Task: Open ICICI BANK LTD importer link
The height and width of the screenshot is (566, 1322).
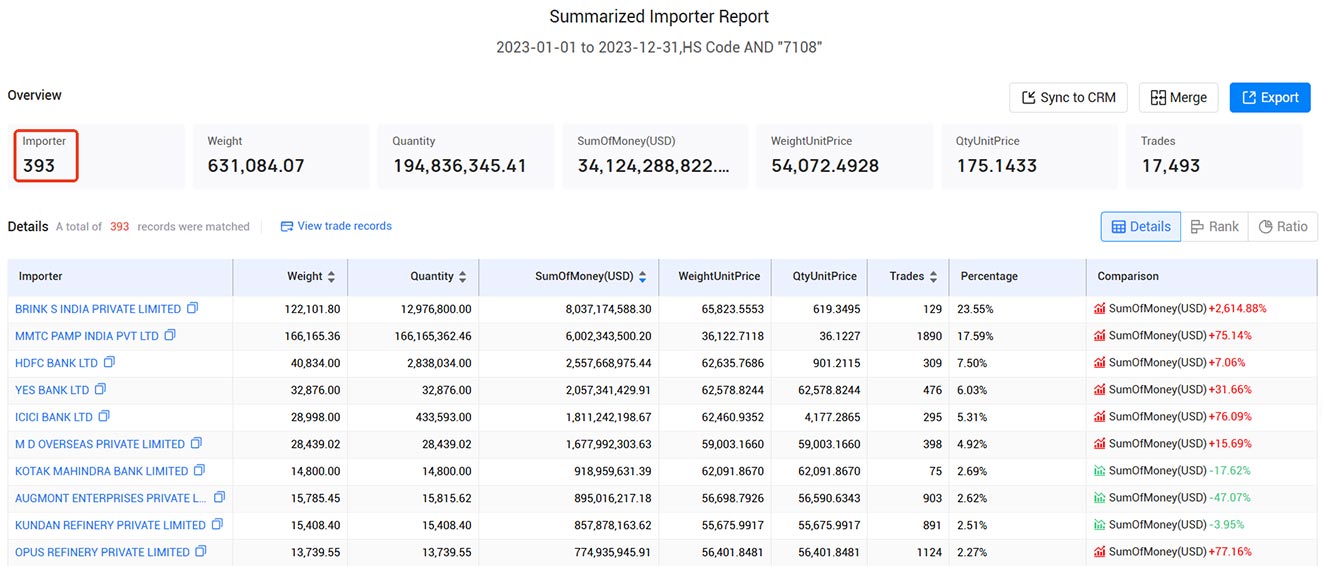Action: pos(54,417)
